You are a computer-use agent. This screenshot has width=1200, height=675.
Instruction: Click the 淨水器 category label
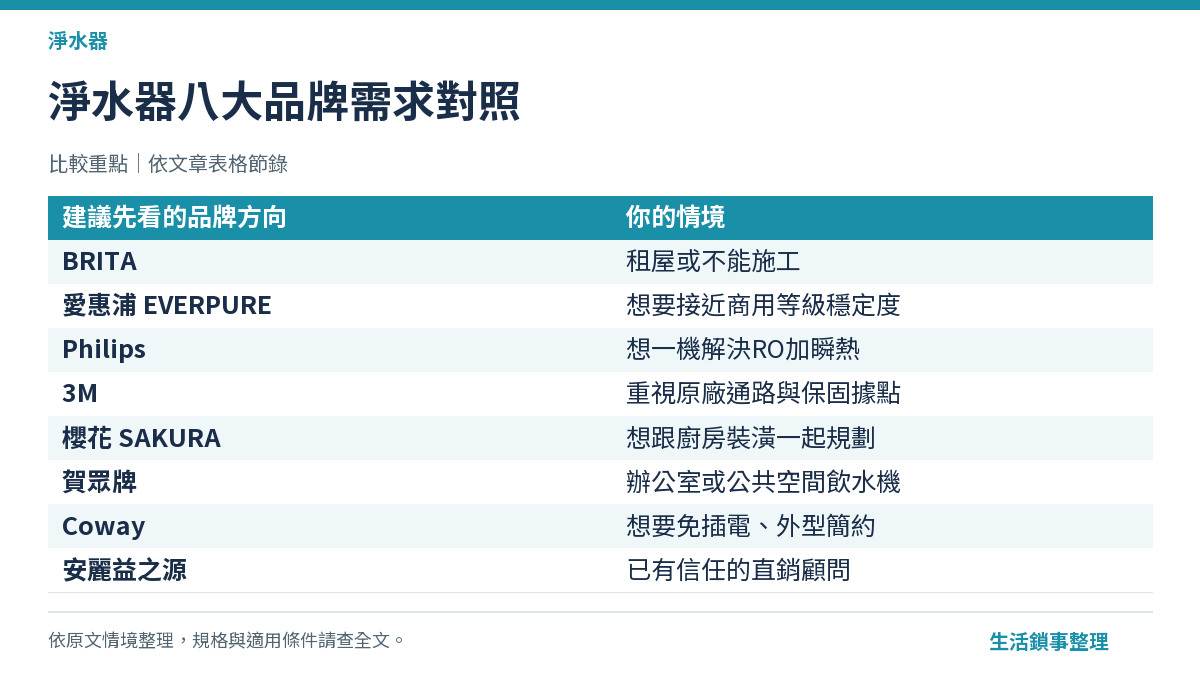78,41
